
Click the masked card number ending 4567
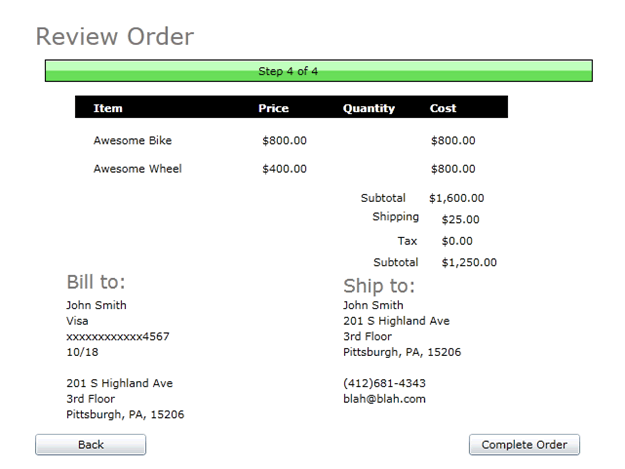click(118, 336)
